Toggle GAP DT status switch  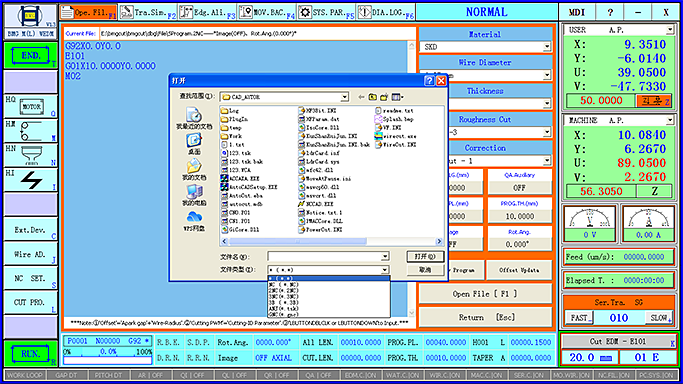(67, 375)
